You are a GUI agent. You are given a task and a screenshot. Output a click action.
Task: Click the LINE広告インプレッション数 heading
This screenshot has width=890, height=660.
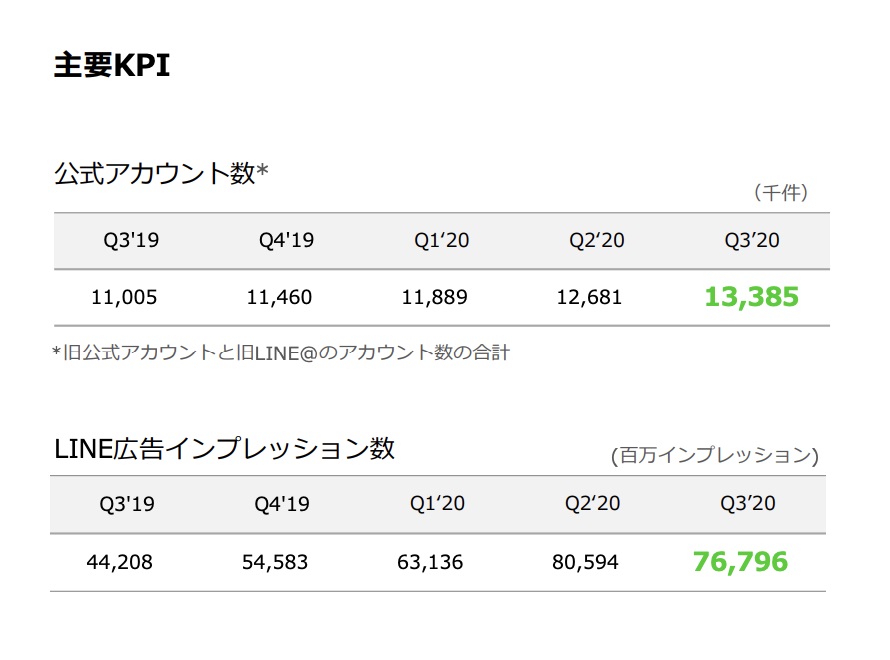(224, 449)
